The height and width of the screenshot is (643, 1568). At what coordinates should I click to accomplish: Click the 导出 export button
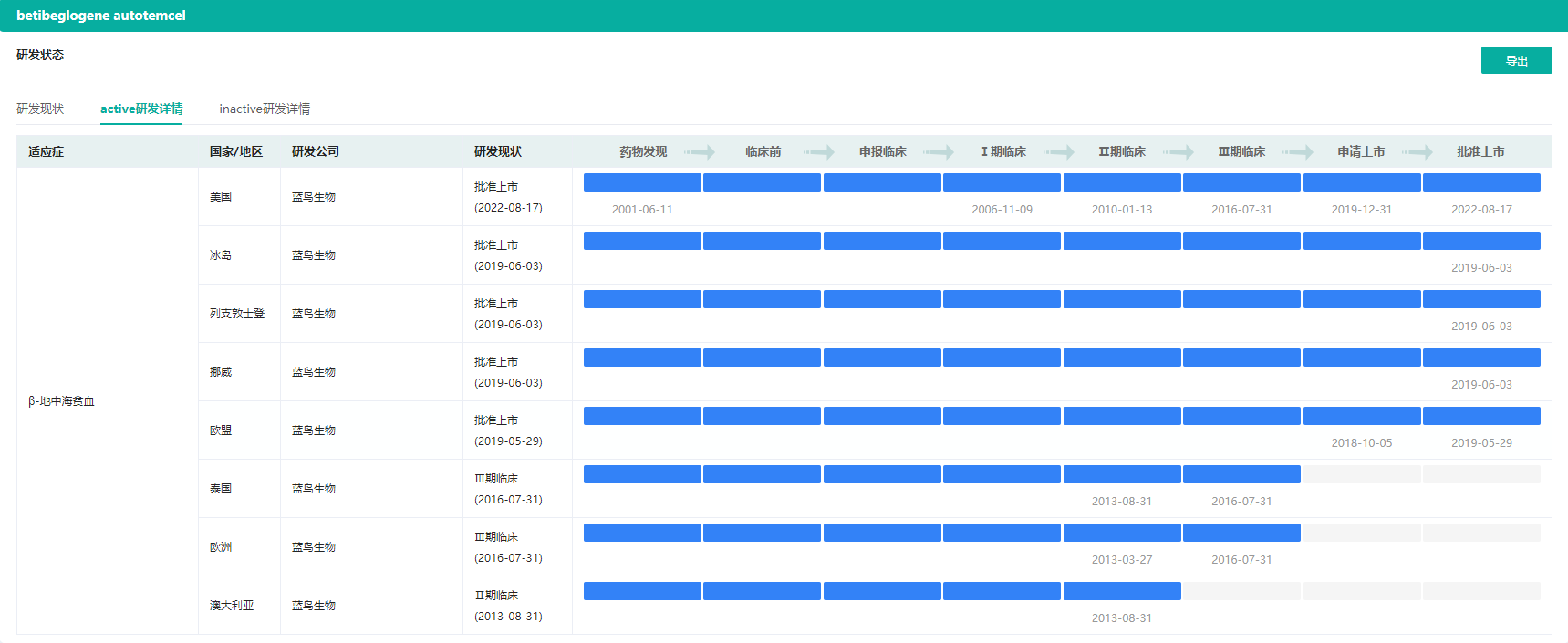(x=1516, y=60)
